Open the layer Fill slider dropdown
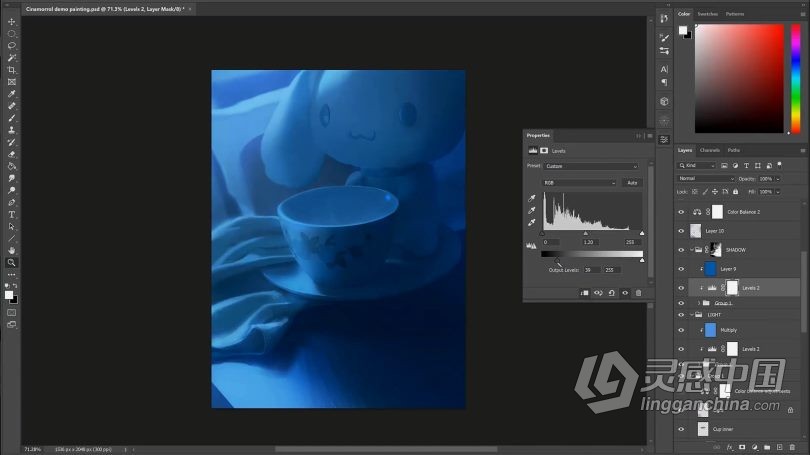 [778, 192]
